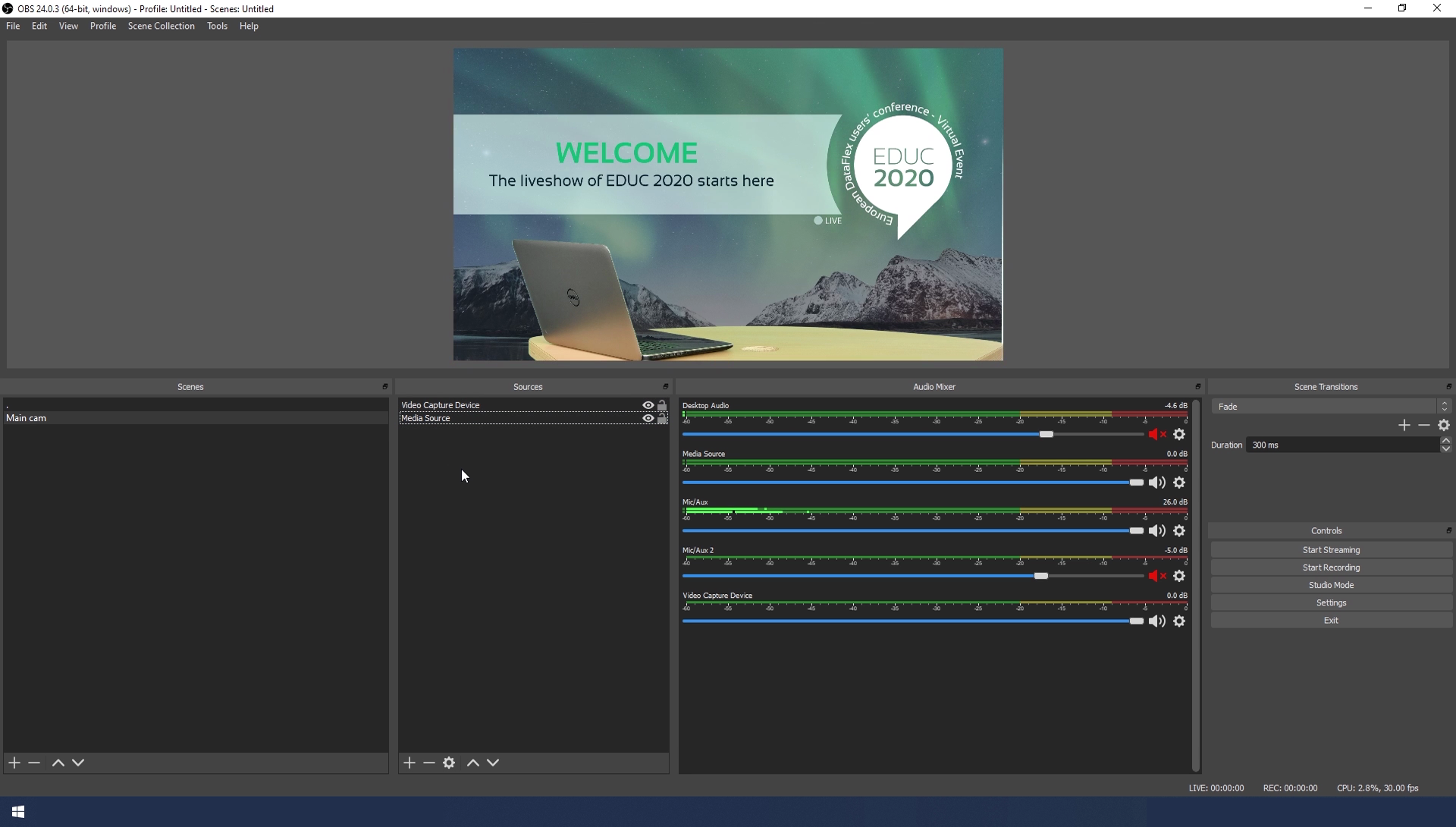Pop out the Audio Mixer dock

1197,387
